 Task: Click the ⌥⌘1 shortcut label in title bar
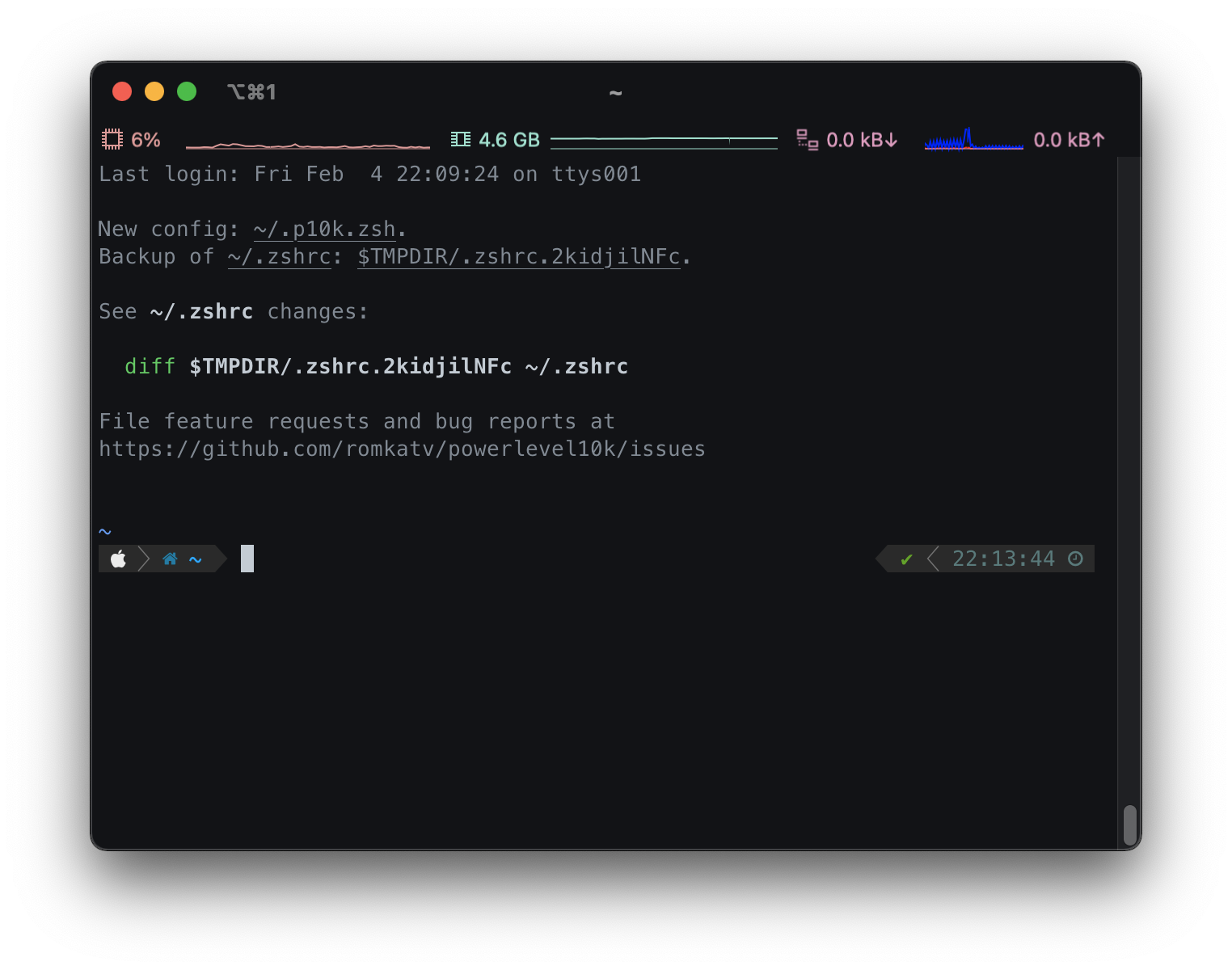tap(252, 92)
